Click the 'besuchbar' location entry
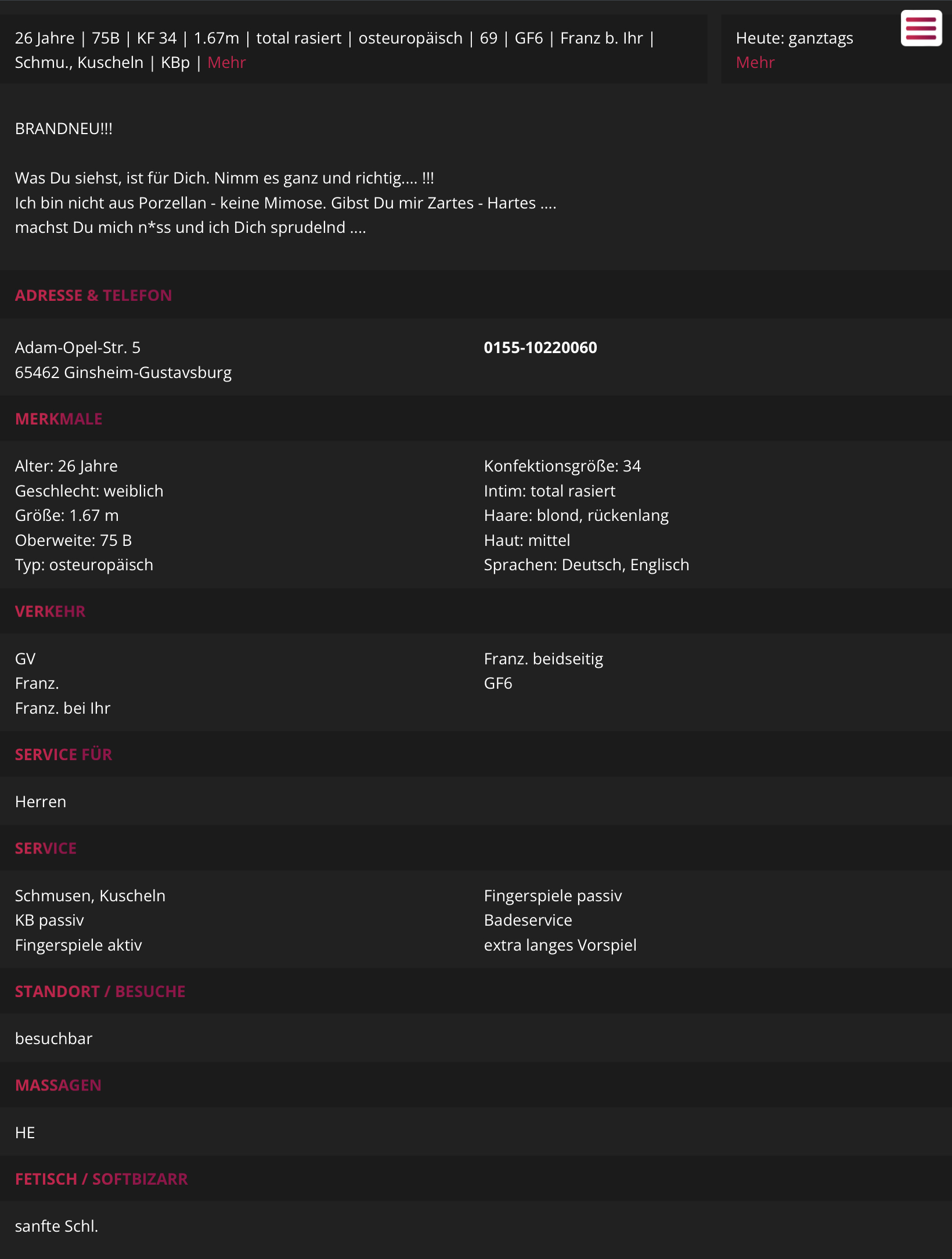Screen dimensions: 952x1259 pyautogui.click(x=54, y=1039)
